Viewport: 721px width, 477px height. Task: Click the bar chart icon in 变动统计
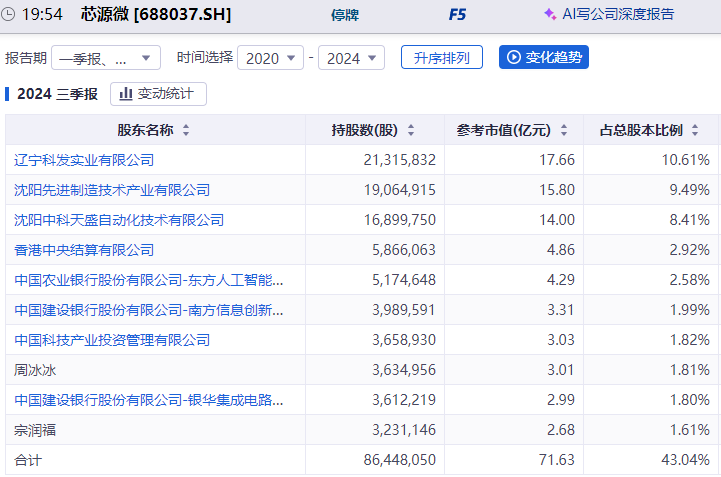click(x=126, y=94)
